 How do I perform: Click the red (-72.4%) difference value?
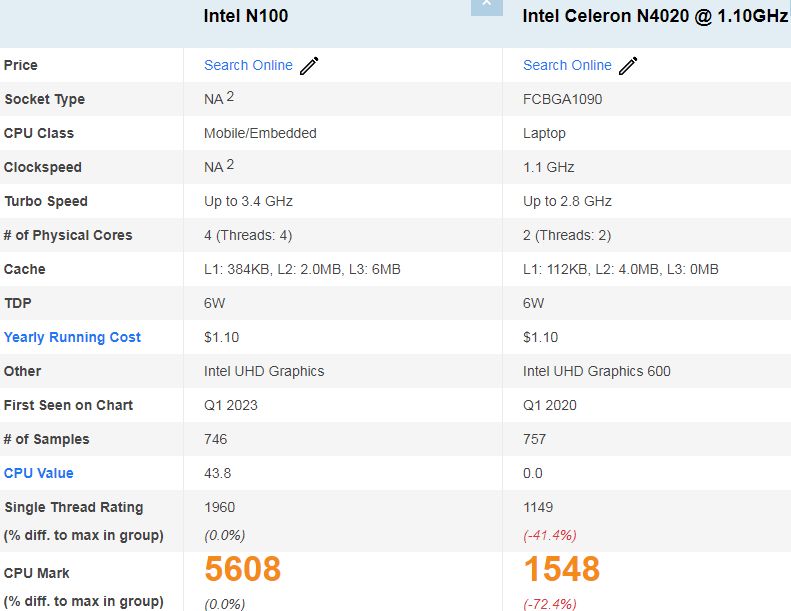pyautogui.click(x=549, y=603)
